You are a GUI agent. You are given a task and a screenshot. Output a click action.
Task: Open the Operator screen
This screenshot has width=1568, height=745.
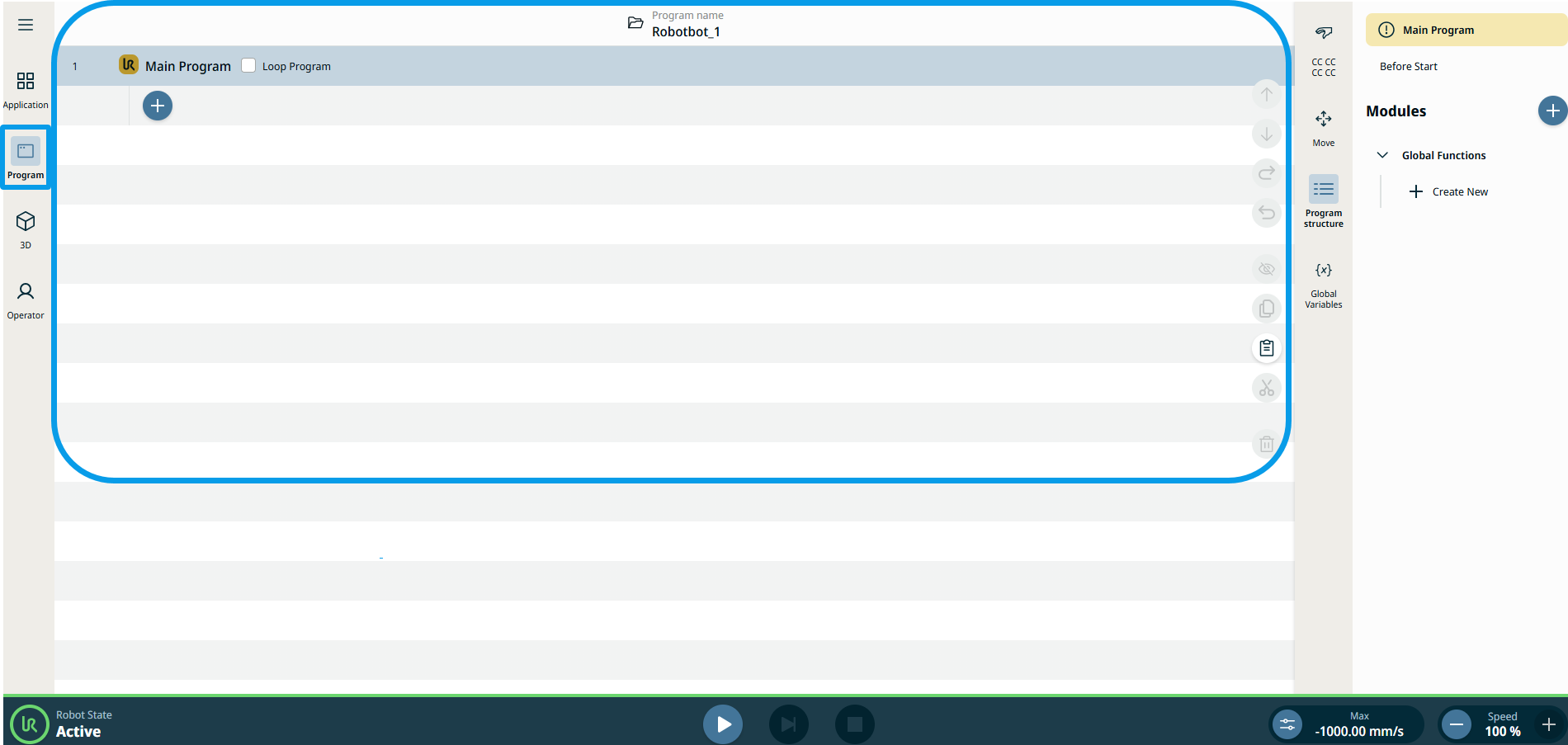[x=26, y=299]
